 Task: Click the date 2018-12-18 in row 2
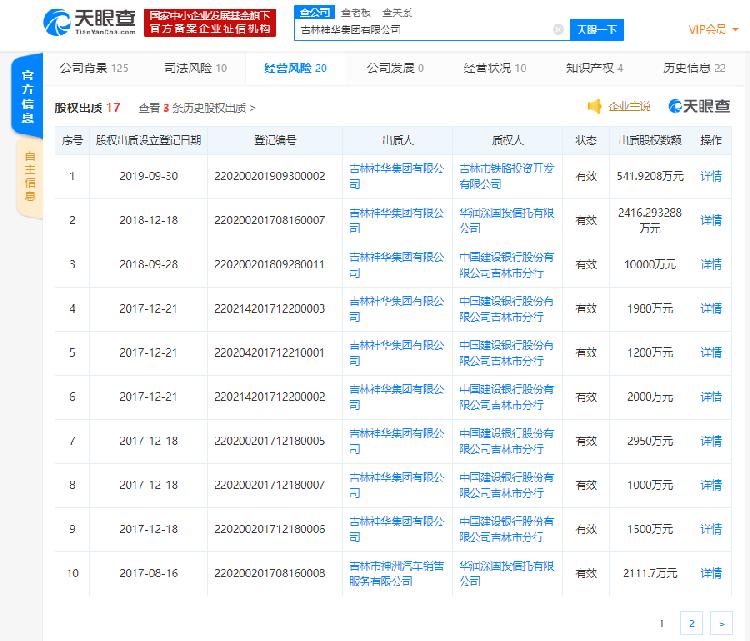pos(148,220)
